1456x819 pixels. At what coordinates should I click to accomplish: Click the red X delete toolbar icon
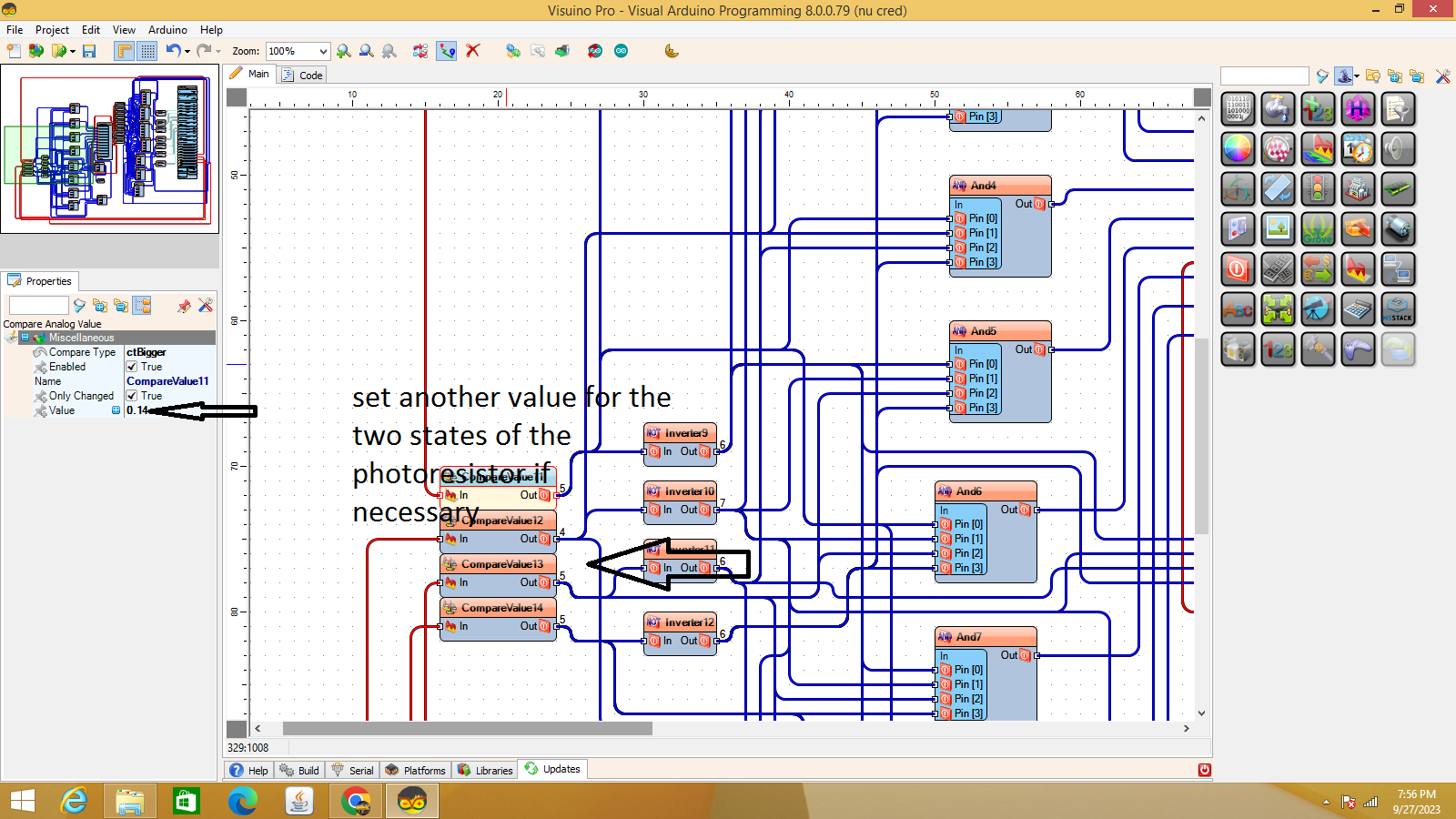pos(472,51)
